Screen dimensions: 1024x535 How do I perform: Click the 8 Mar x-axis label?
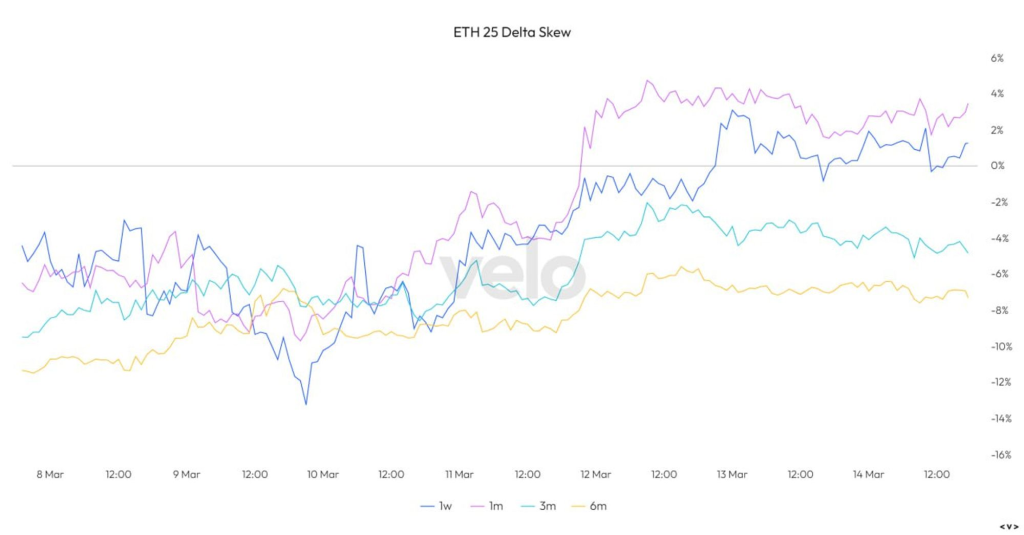tap(49, 474)
